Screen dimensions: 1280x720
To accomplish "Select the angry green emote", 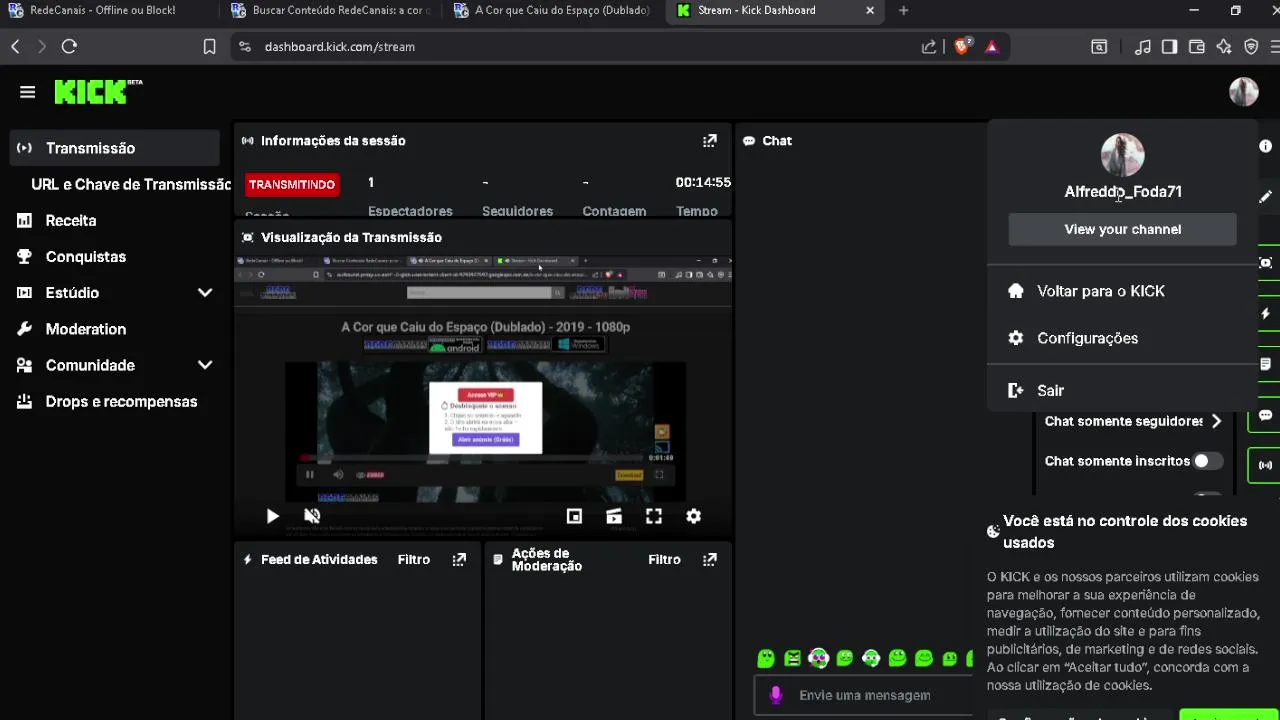I will coord(793,658).
